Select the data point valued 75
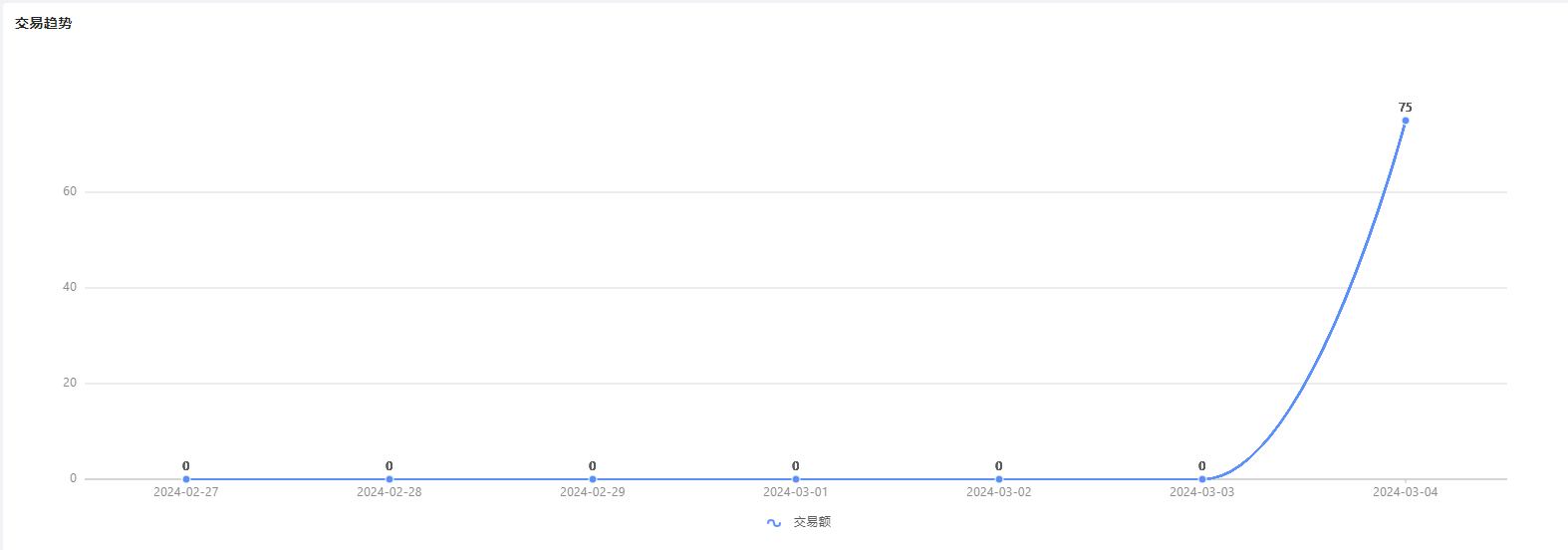1568x550 pixels. (1406, 121)
